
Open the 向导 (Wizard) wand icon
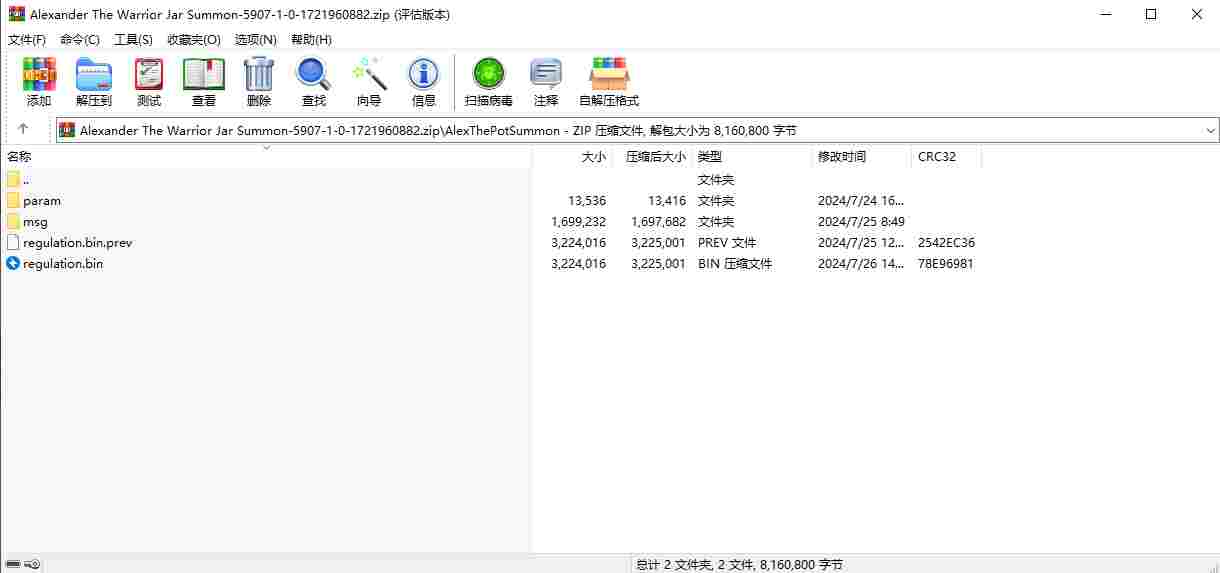369,74
